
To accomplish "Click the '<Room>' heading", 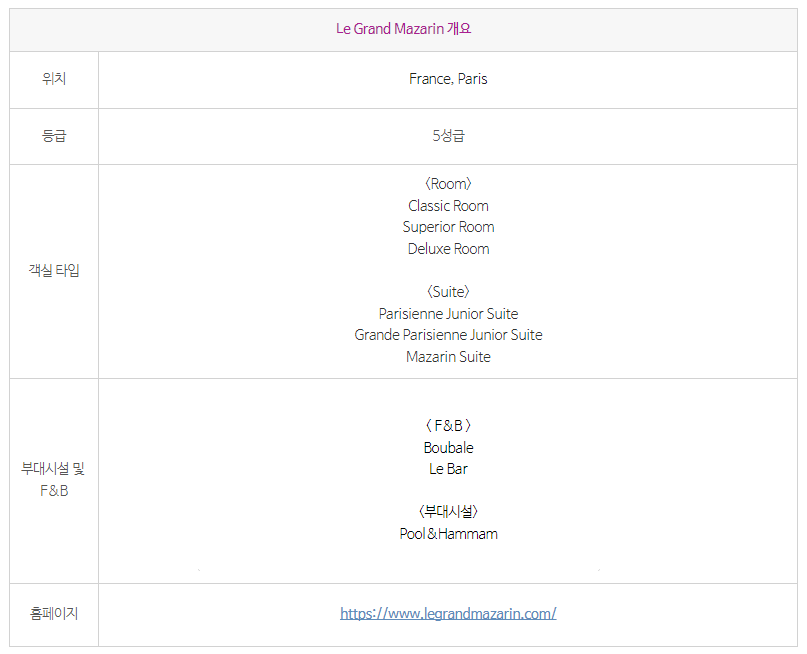I will coord(448,184).
